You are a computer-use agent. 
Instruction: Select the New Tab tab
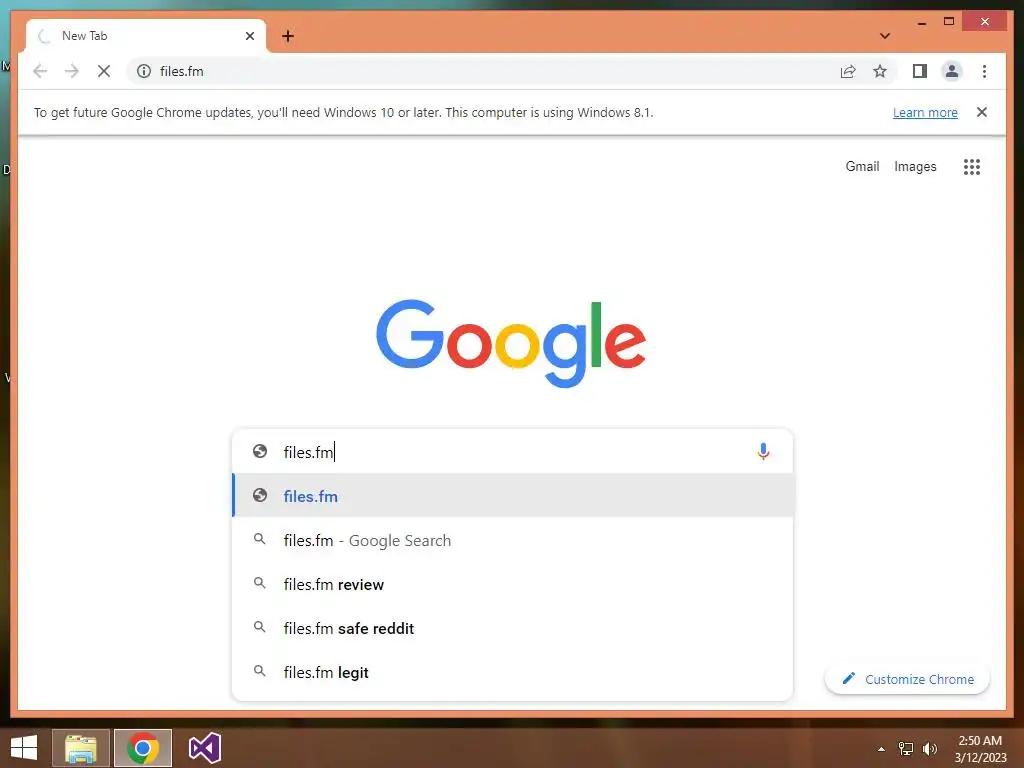(146, 36)
